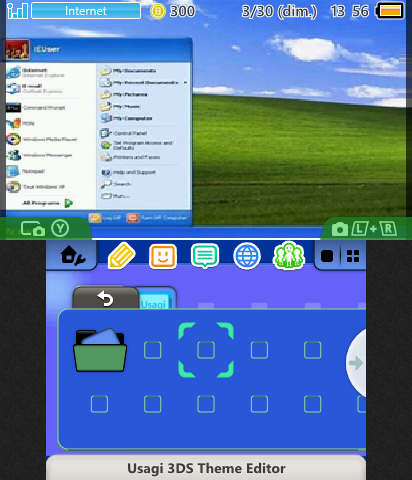Open Control Panel in XP start menu
Image resolution: width=412 pixels, height=480 pixels.
[124, 133]
